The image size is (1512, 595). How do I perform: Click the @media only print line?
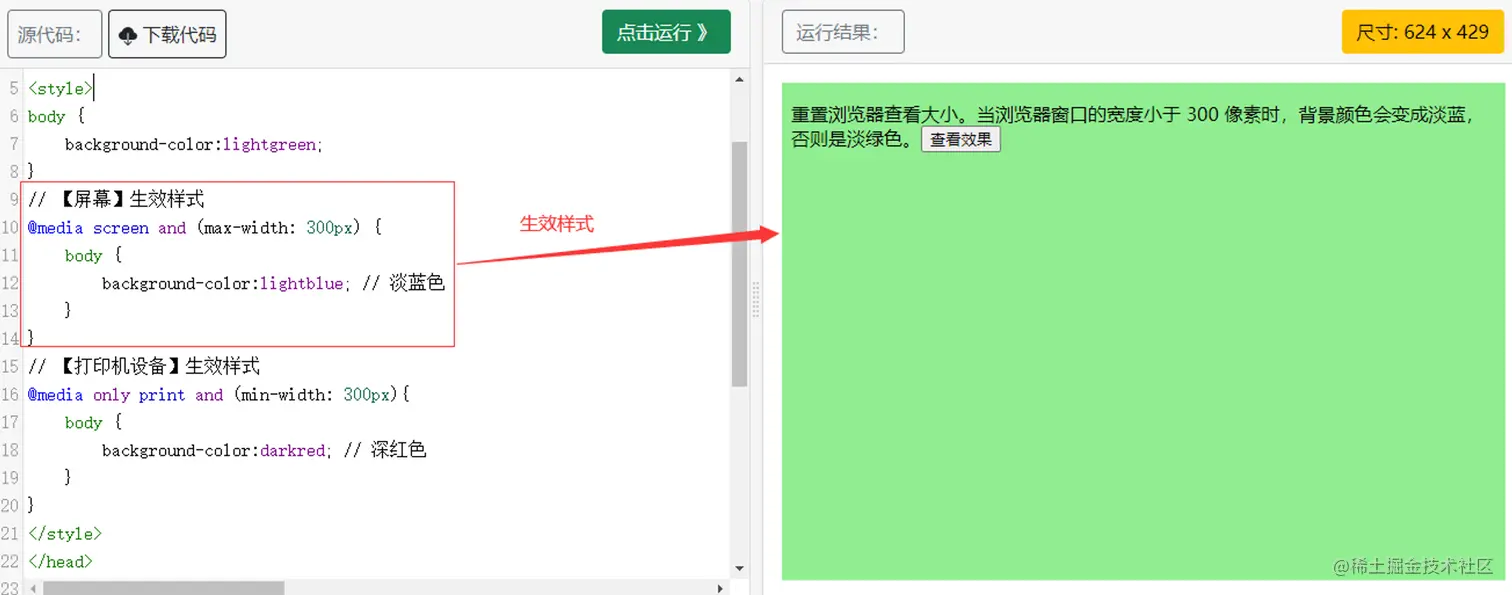pyautogui.click(x=219, y=395)
